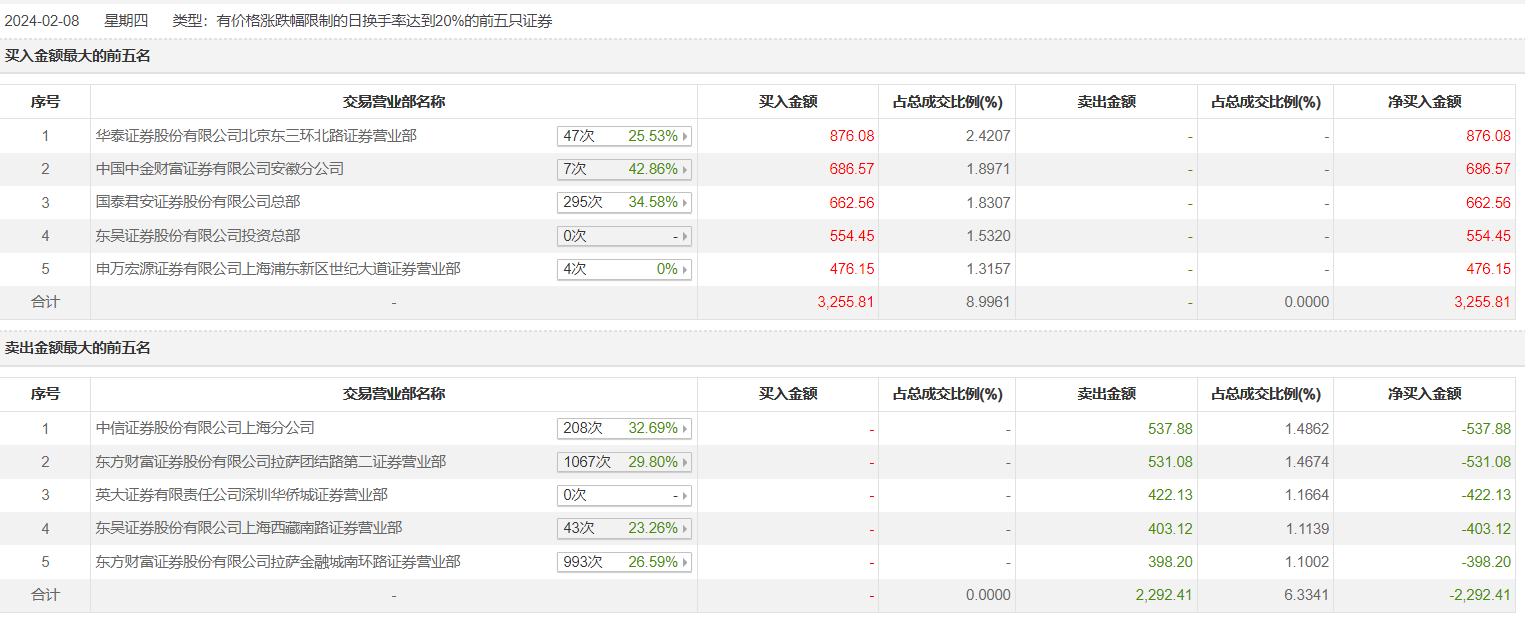Expand the 208次 32.69% dropdown for 中信证券
This screenshot has height=617, width=1525.
click(x=624, y=428)
